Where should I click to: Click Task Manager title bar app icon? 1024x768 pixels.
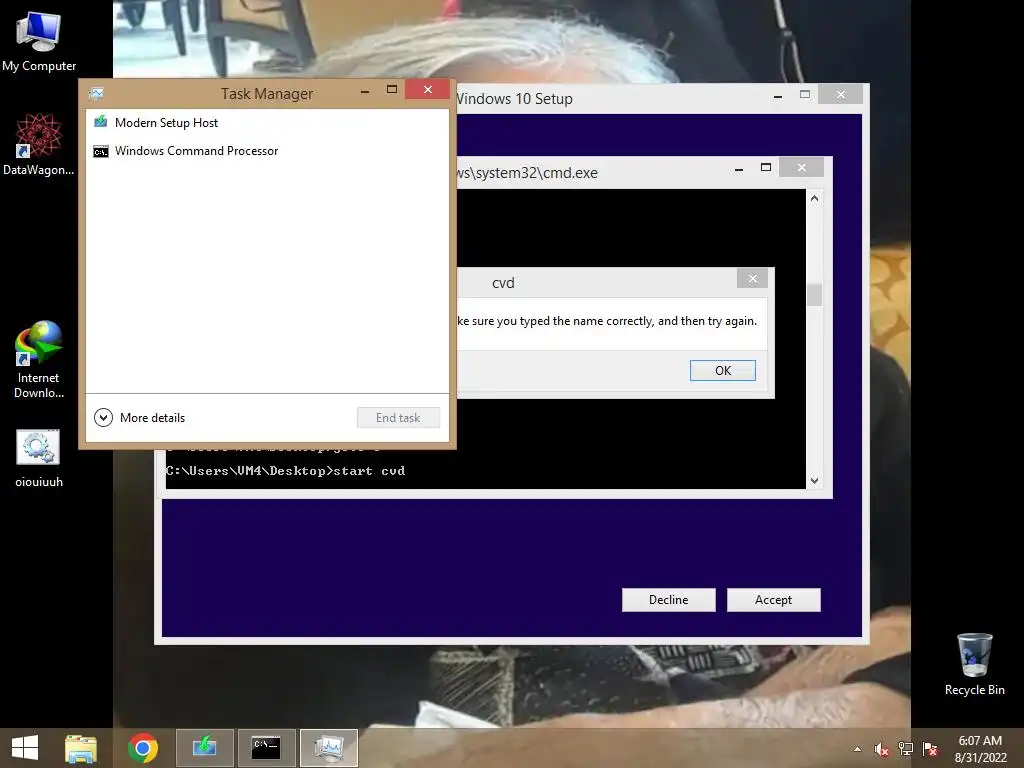click(97, 93)
